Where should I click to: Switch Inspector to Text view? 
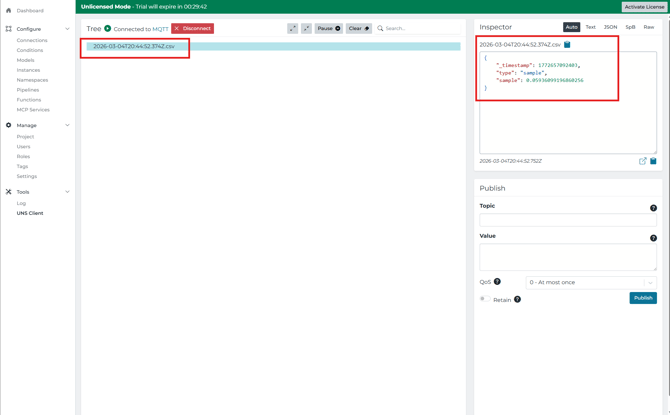point(591,27)
